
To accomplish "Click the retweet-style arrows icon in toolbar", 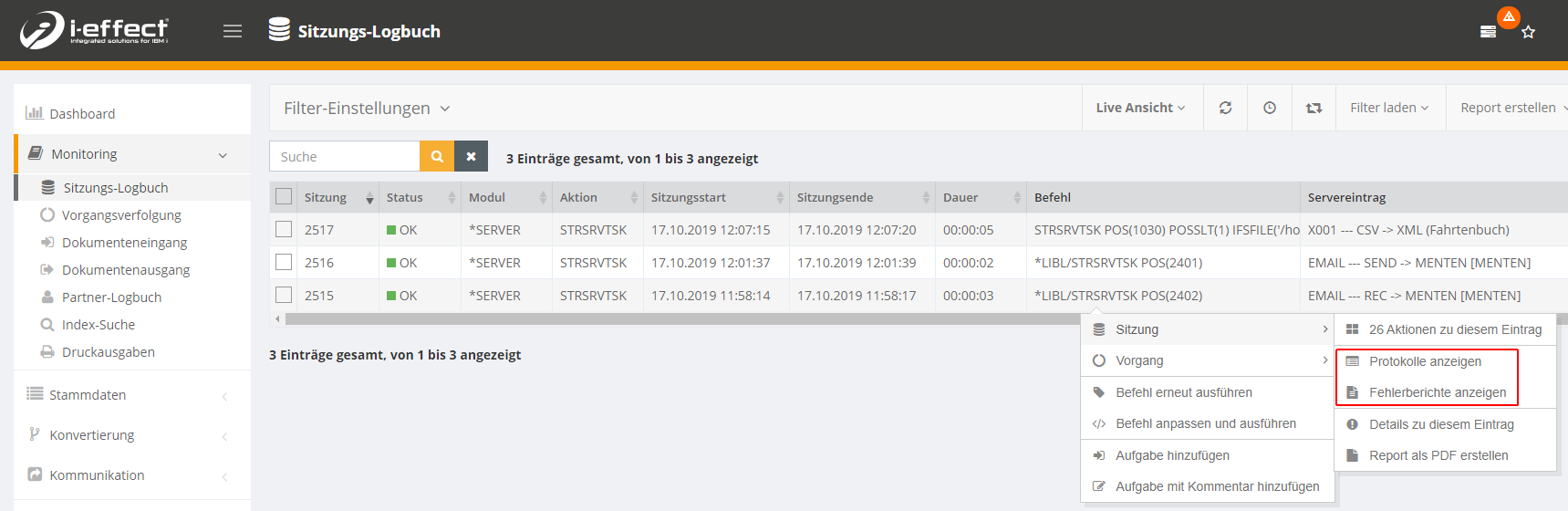I will click(1314, 108).
